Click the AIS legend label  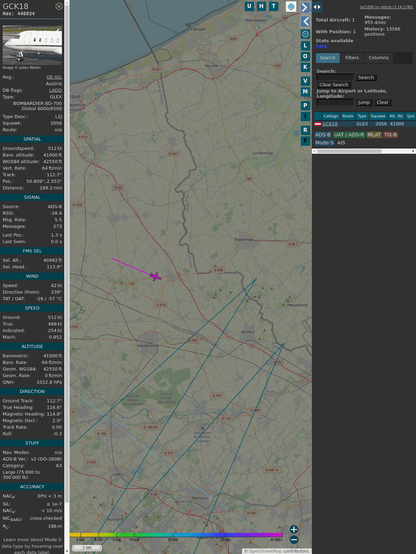[x=341, y=143]
